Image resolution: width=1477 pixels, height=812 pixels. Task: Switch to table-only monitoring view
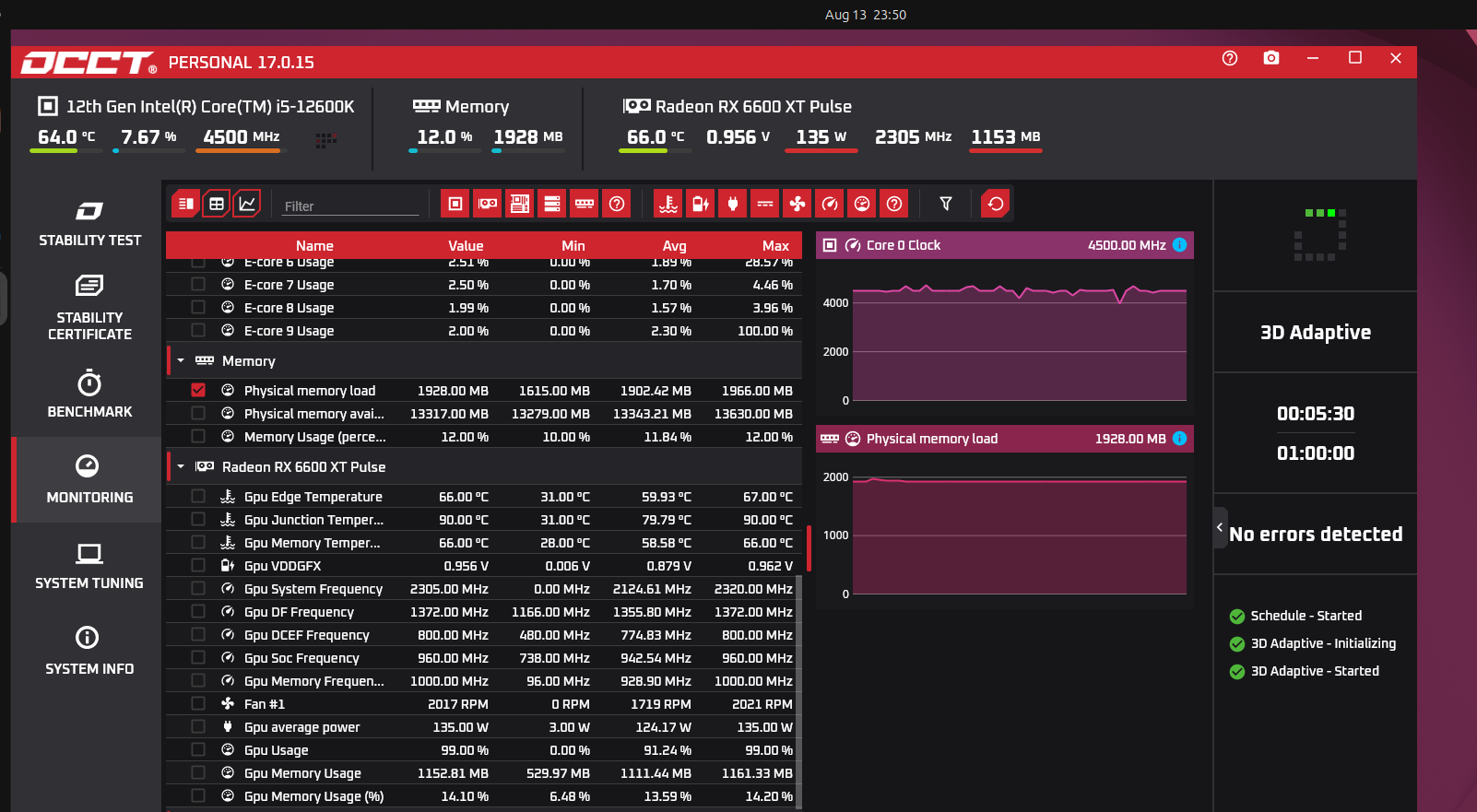(x=217, y=204)
